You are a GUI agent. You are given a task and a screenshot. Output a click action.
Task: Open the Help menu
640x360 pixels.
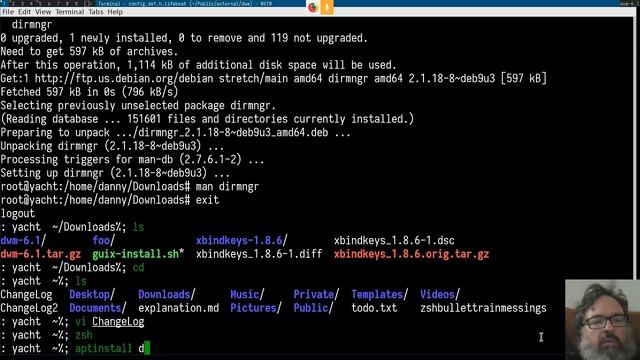[x=115, y=12]
